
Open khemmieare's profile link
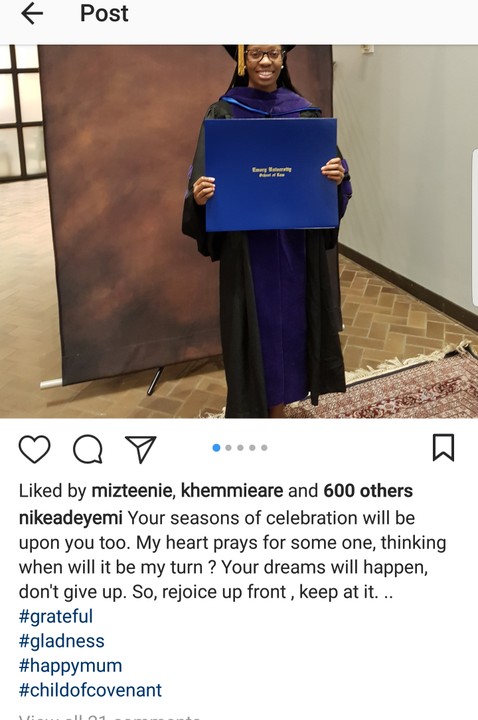(x=232, y=491)
